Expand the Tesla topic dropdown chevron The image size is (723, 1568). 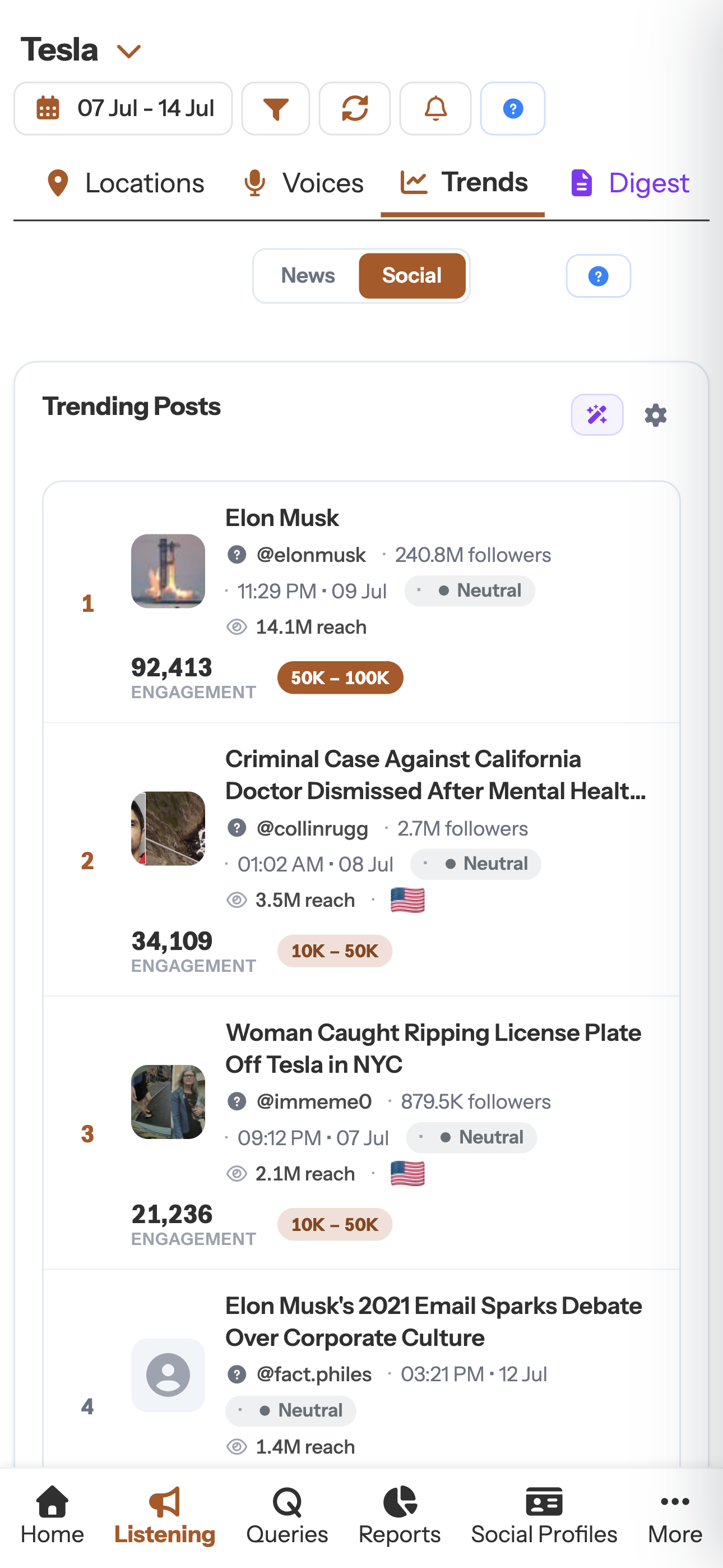click(x=129, y=51)
